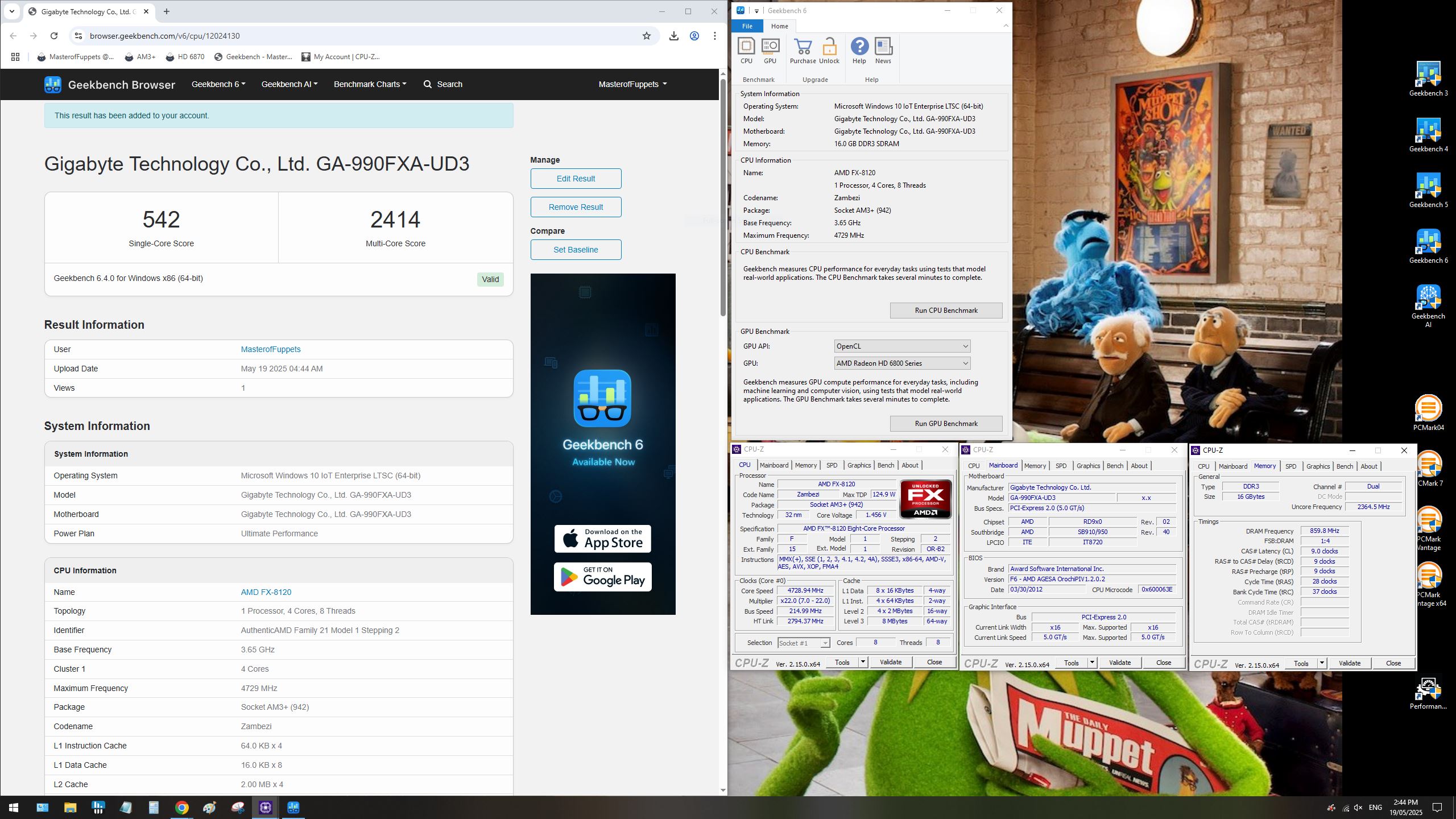
Task: Open the Snipping Tool taskbar icon
Action: 238,808
